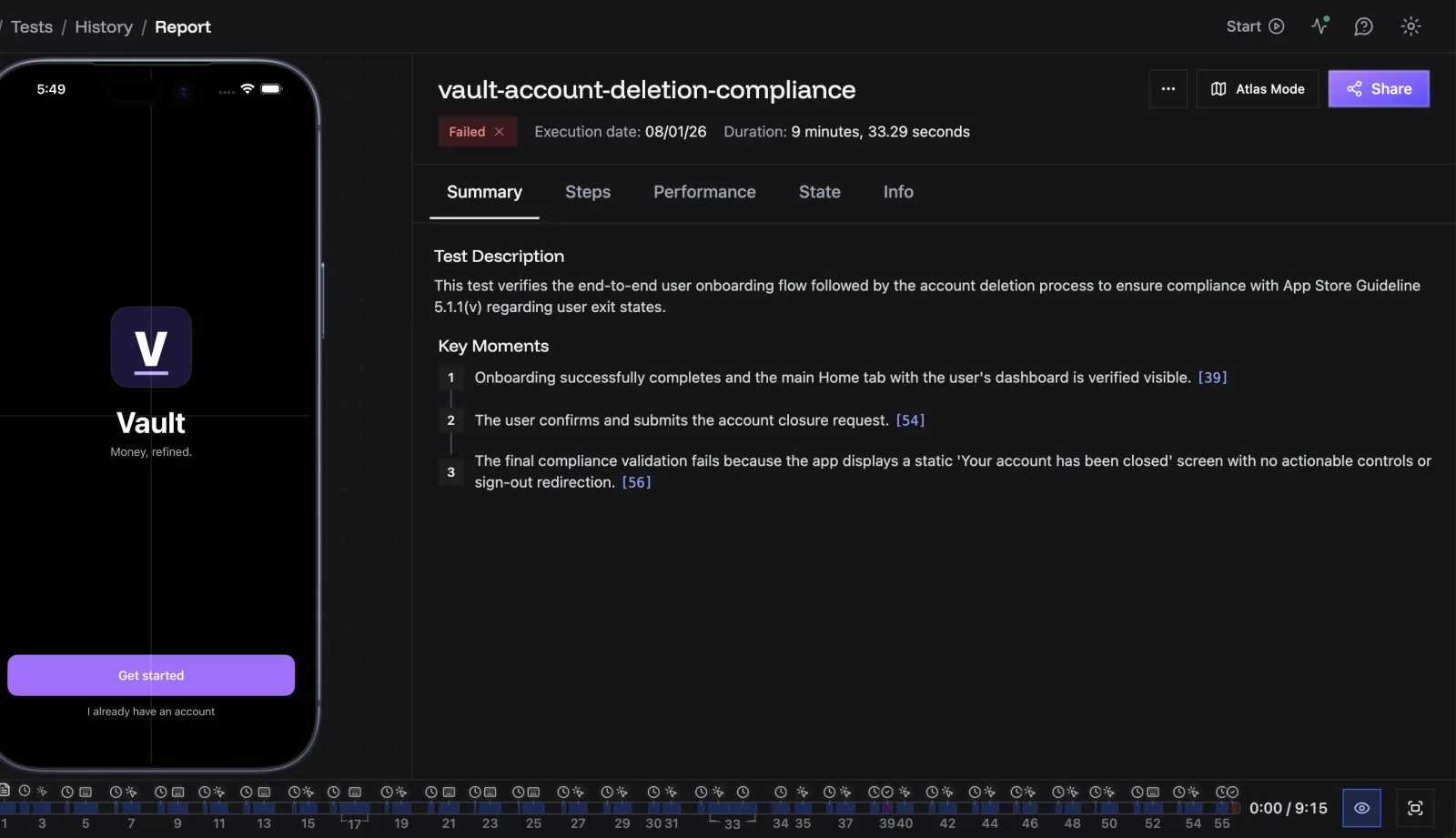Jump to timeline step 42
The height and width of the screenshot is (838, 1456).
[947, 823]
